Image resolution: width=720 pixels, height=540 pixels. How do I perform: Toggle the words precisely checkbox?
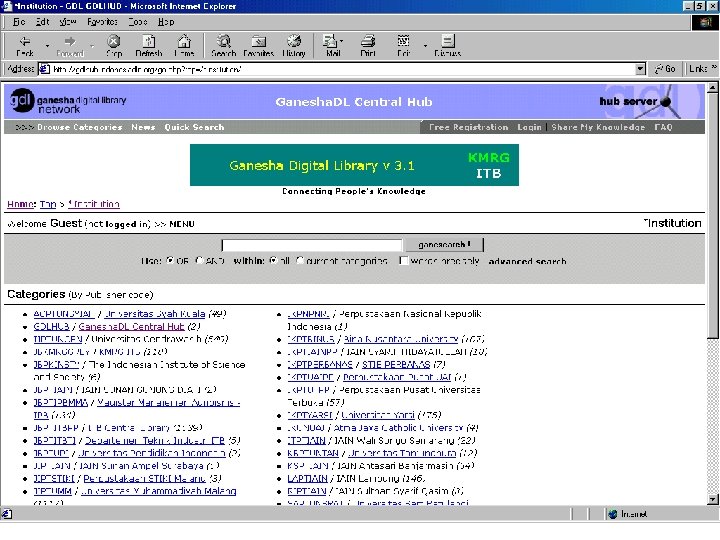point(403,260)
